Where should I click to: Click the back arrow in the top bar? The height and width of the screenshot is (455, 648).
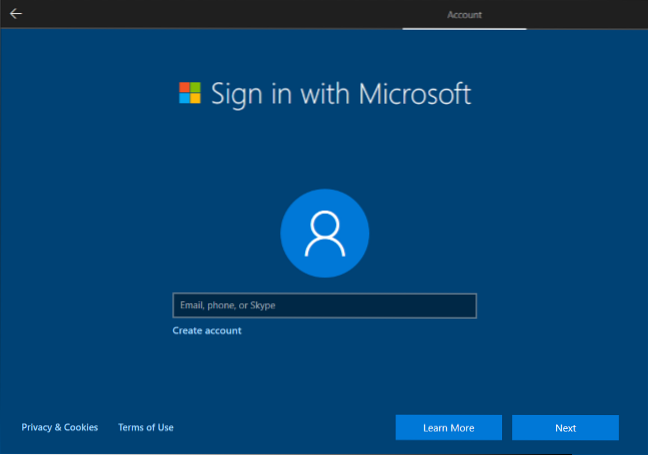16,14
